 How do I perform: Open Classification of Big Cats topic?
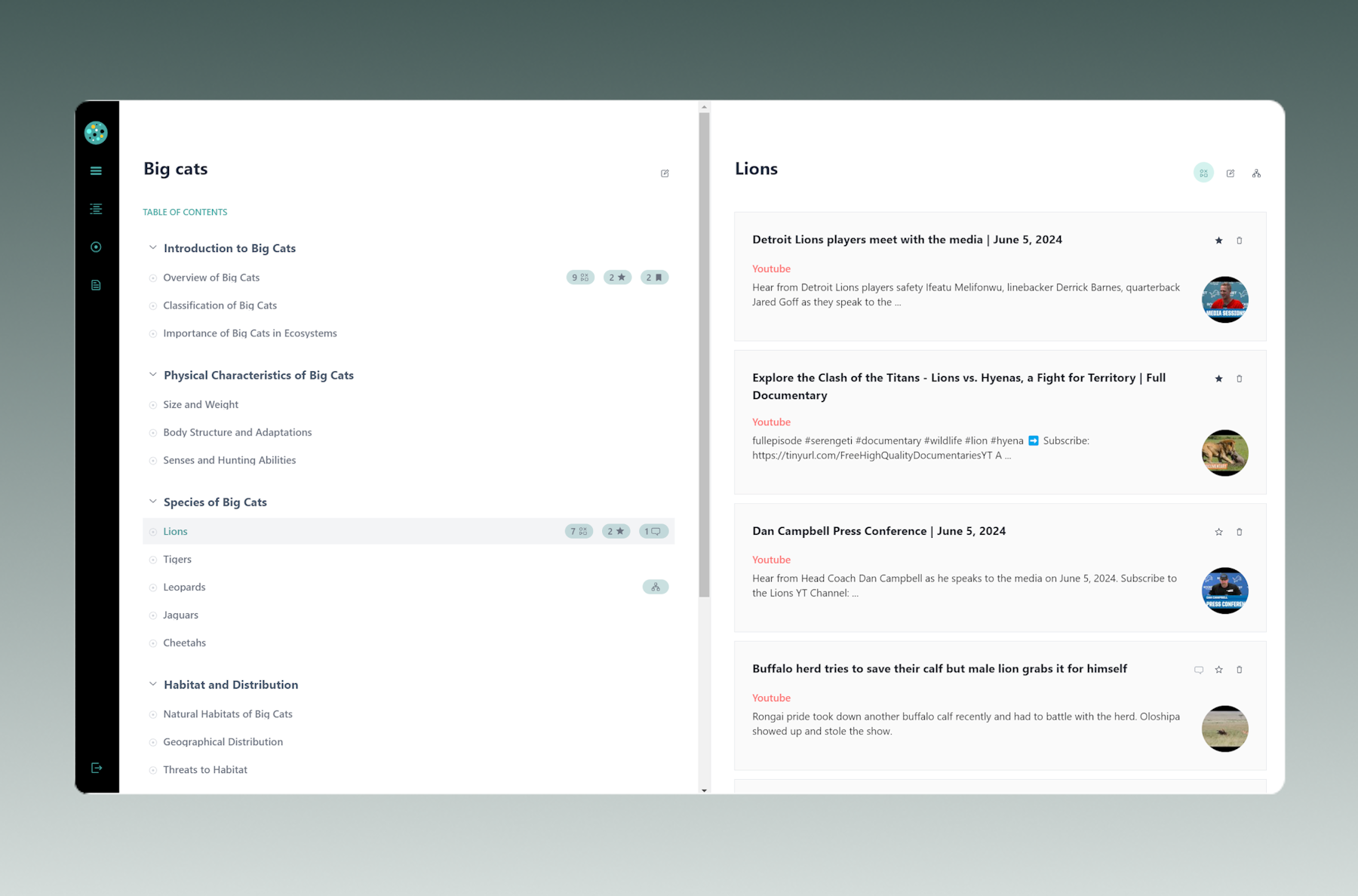coord(220,305)
